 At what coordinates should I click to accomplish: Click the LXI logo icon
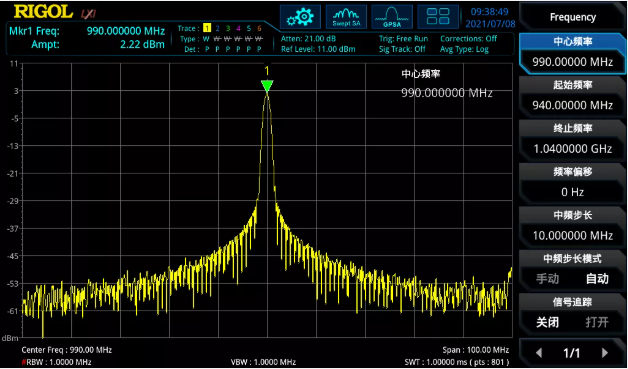point(88,14)
